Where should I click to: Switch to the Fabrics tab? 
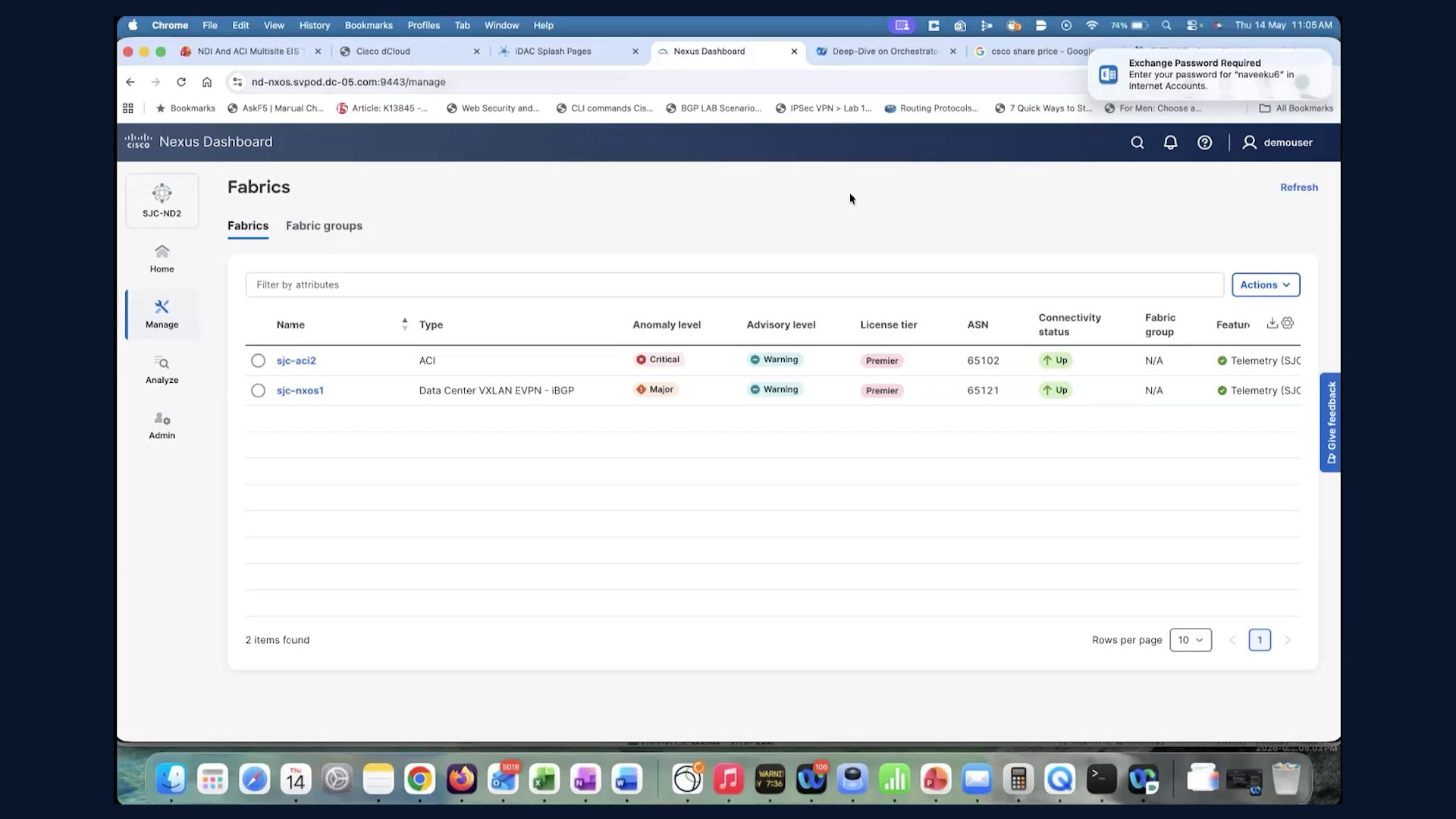248,226
